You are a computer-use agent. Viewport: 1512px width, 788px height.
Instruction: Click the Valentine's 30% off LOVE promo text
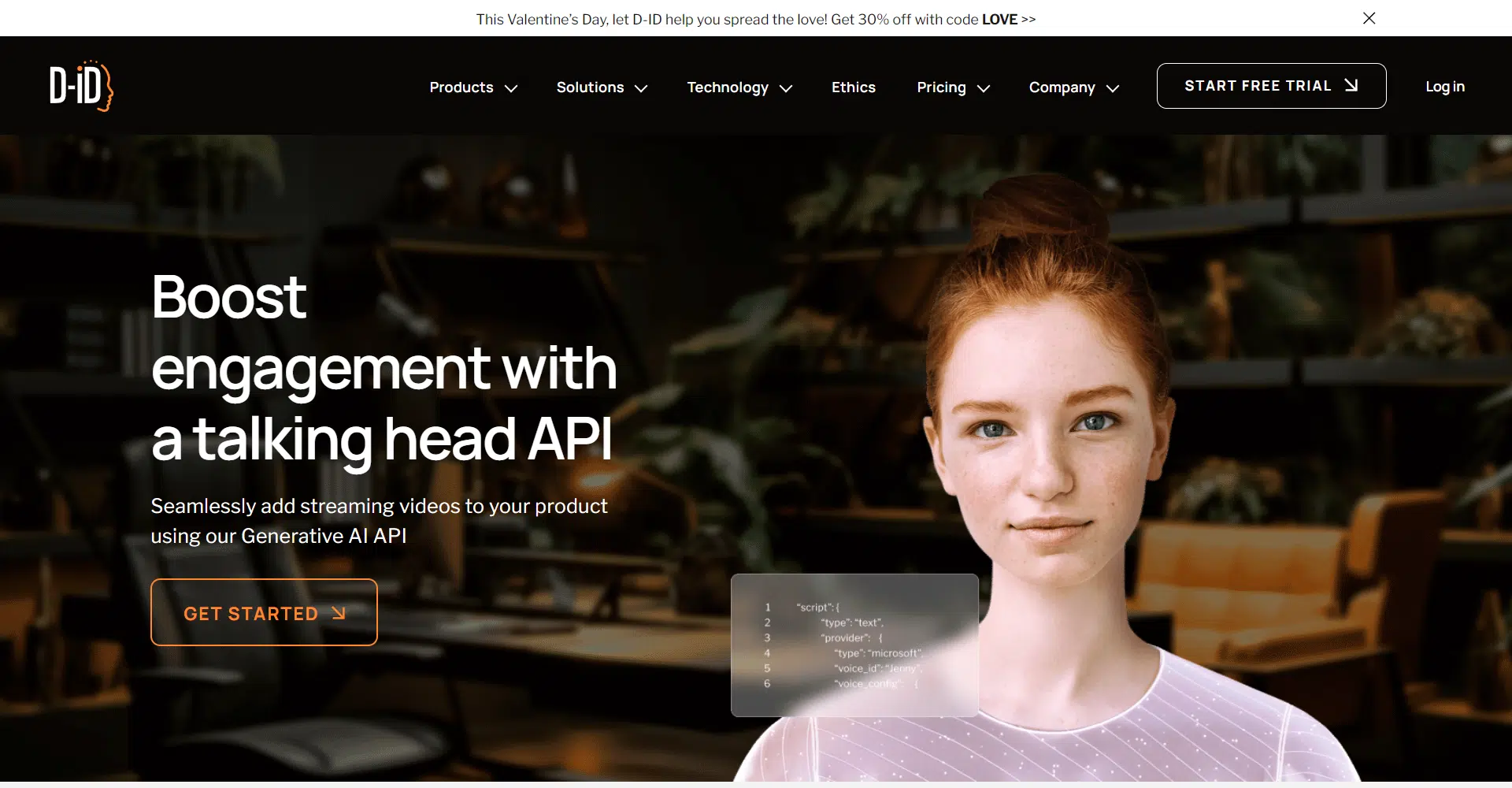pos(755,19)
